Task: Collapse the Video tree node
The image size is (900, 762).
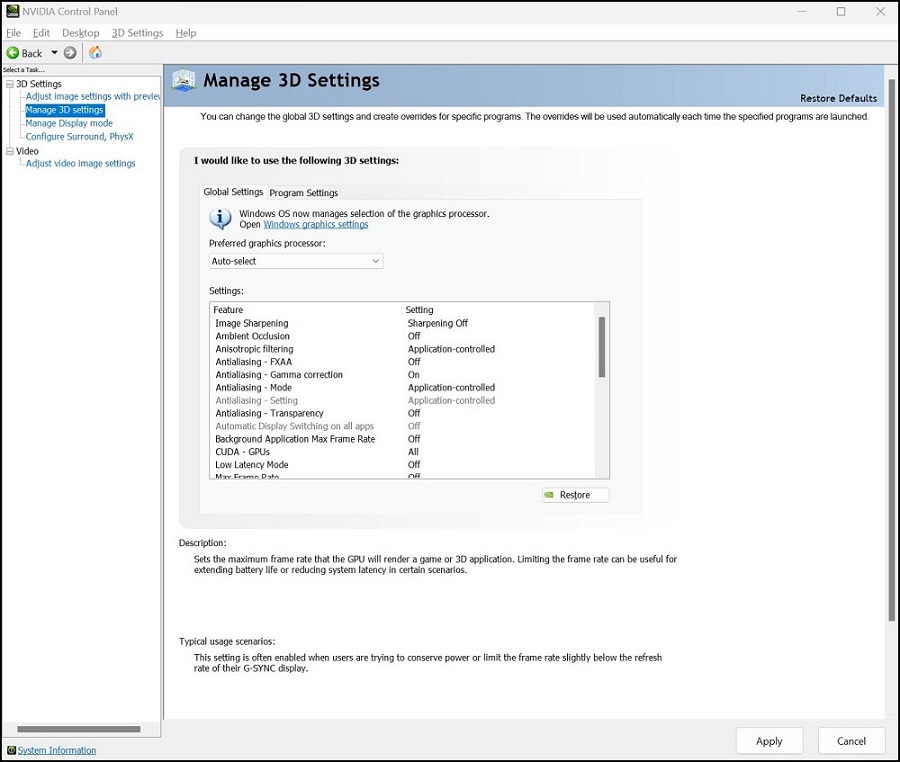Action: (x=8, y=150)
